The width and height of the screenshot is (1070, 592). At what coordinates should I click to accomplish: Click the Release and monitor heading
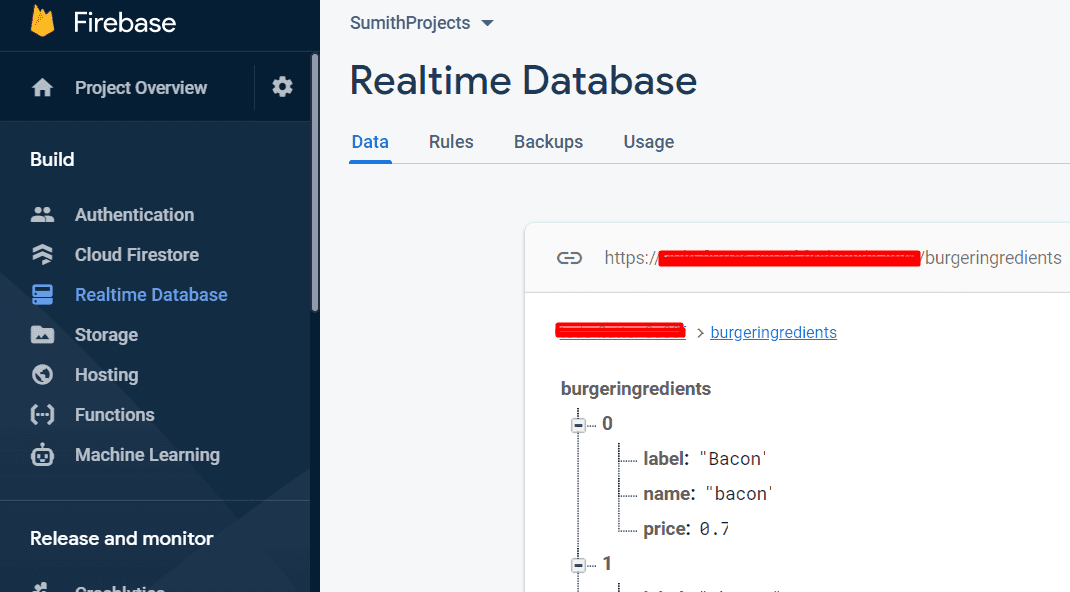(x=121, y=539)
